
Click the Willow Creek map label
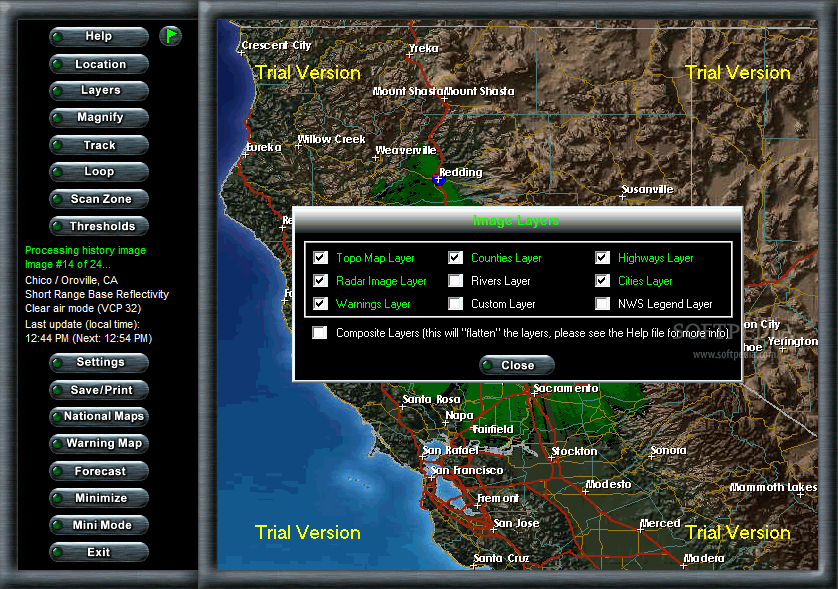[331, 139]
